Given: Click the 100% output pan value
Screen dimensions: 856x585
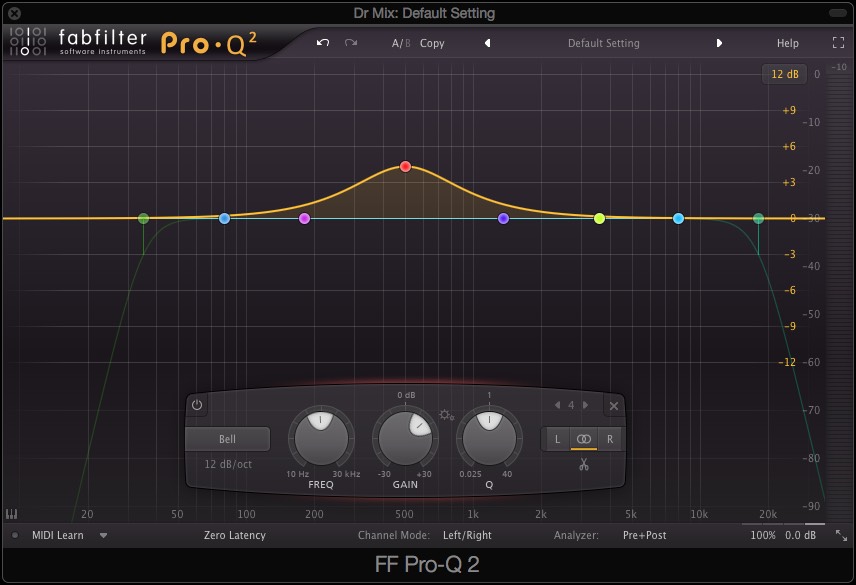Looking at the screenshot, I should tap(763, 535).
